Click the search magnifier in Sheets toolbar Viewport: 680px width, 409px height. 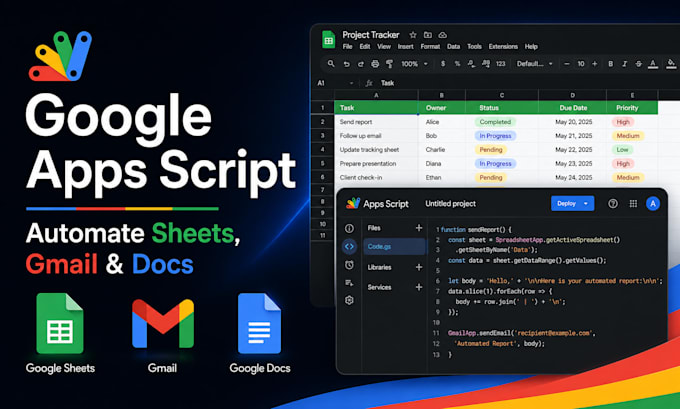tap(331, 64)
